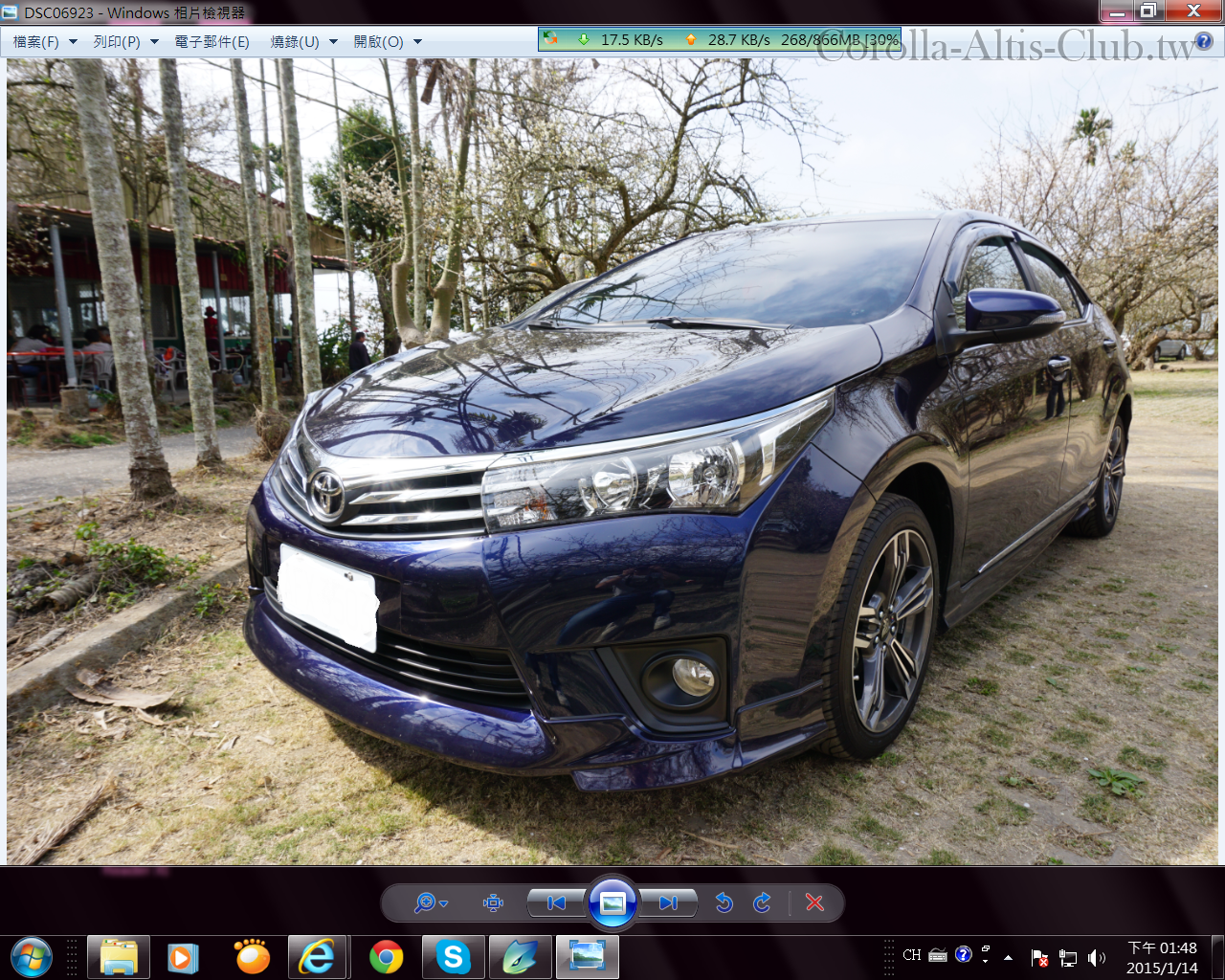Switch the CH input language indicator
Screen dimensions: 1225x980
coord(912,955)
